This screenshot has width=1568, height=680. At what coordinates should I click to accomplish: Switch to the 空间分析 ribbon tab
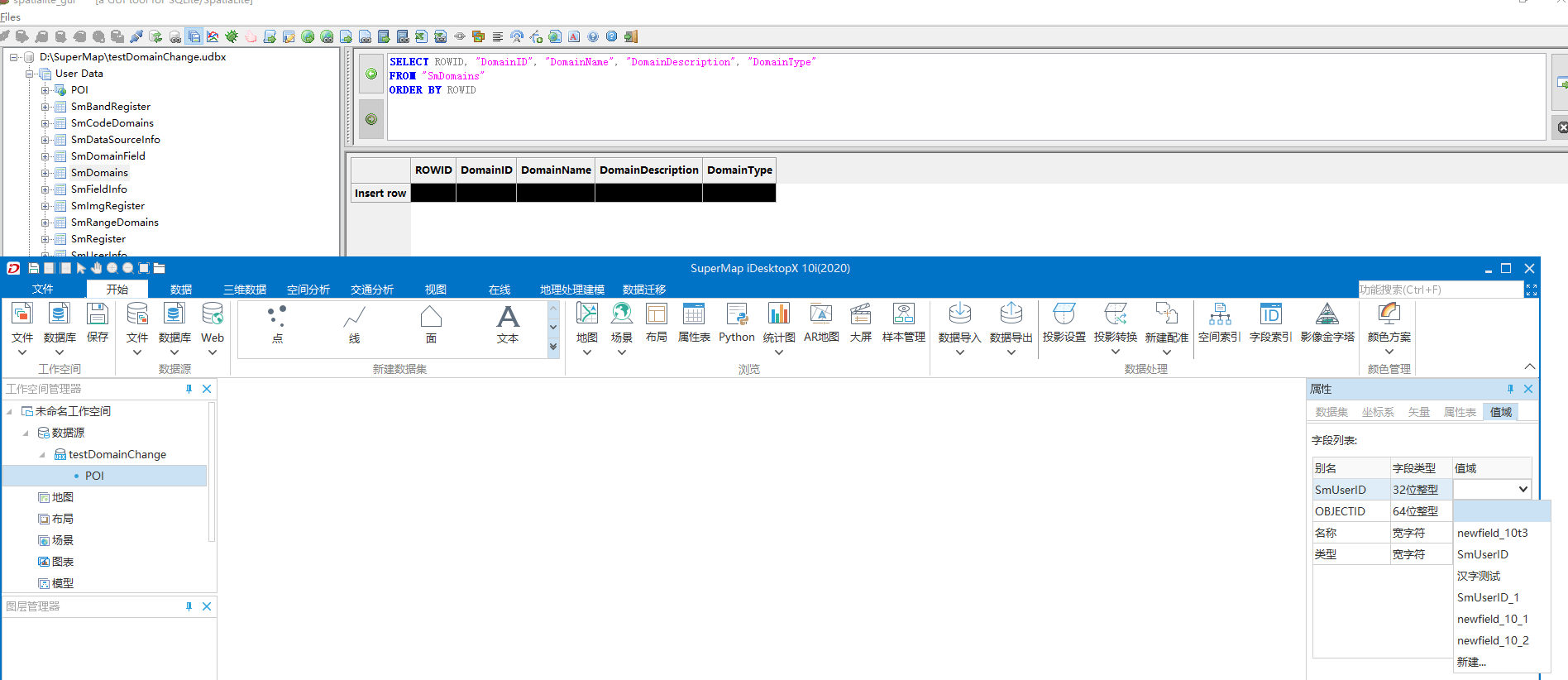(308, 290)
